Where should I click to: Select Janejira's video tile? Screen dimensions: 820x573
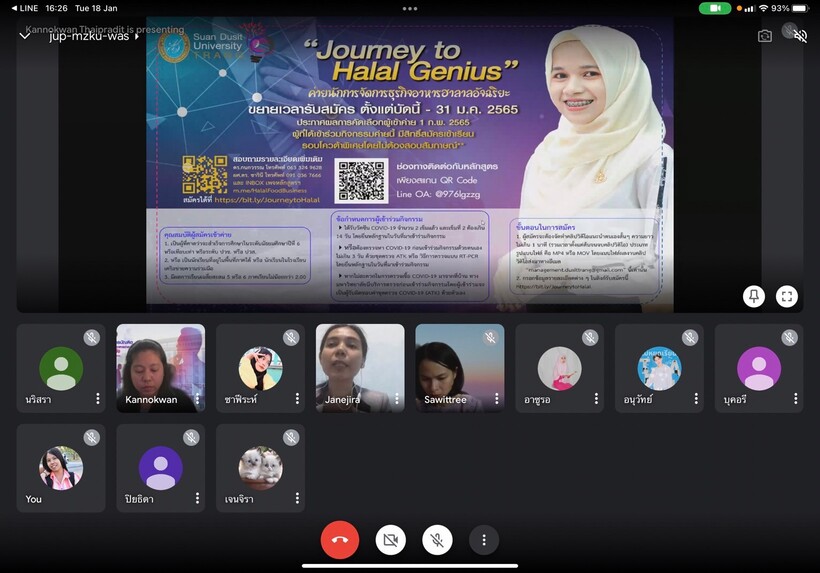(x=360, y=368)
